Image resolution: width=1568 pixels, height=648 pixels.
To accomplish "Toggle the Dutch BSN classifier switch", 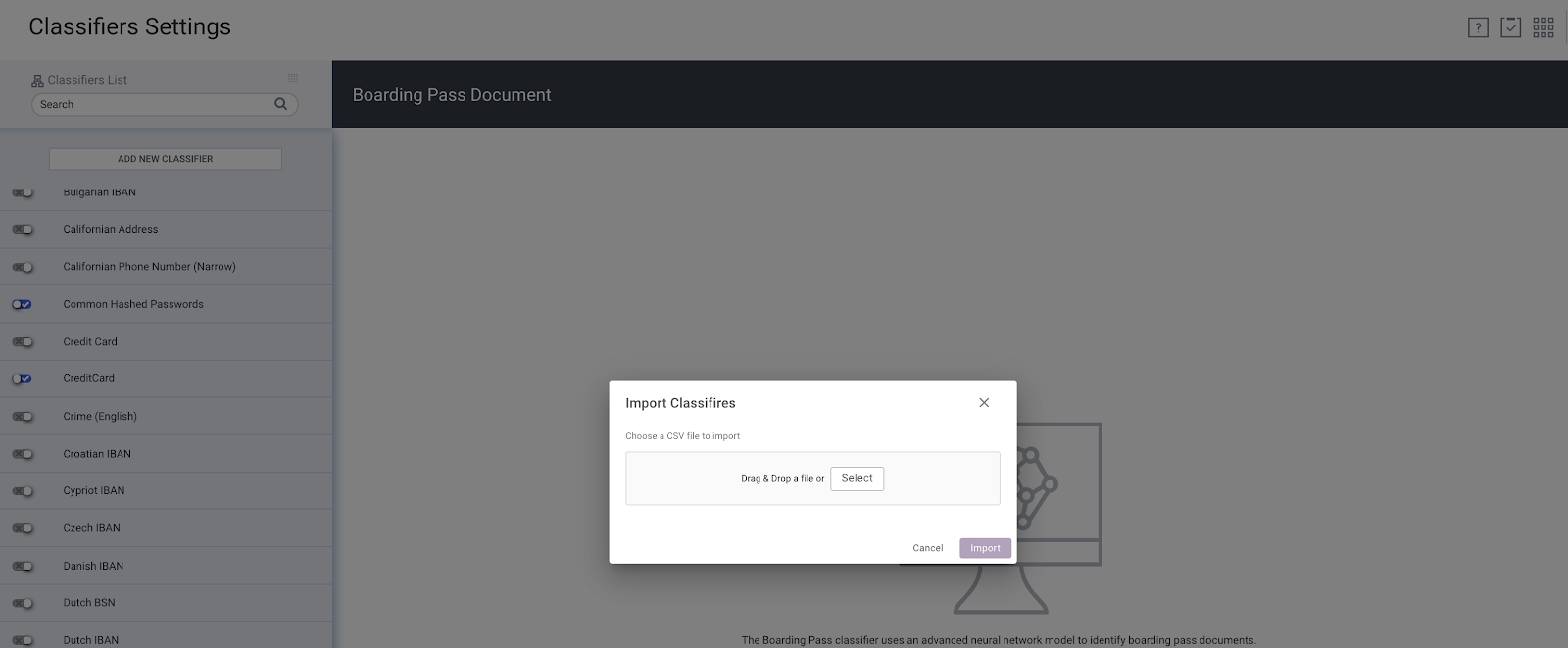I will click(x=23, y=603).
